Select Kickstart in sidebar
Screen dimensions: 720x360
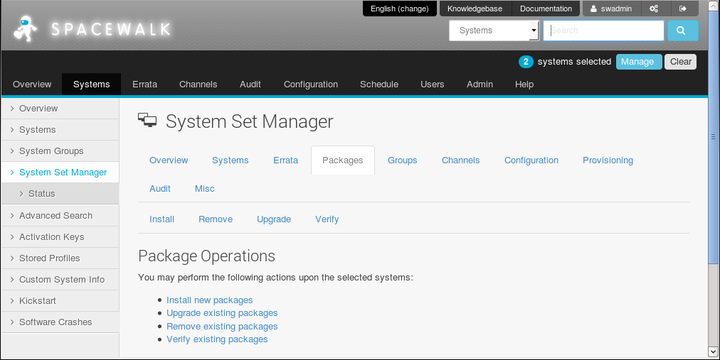coord(60,301)
